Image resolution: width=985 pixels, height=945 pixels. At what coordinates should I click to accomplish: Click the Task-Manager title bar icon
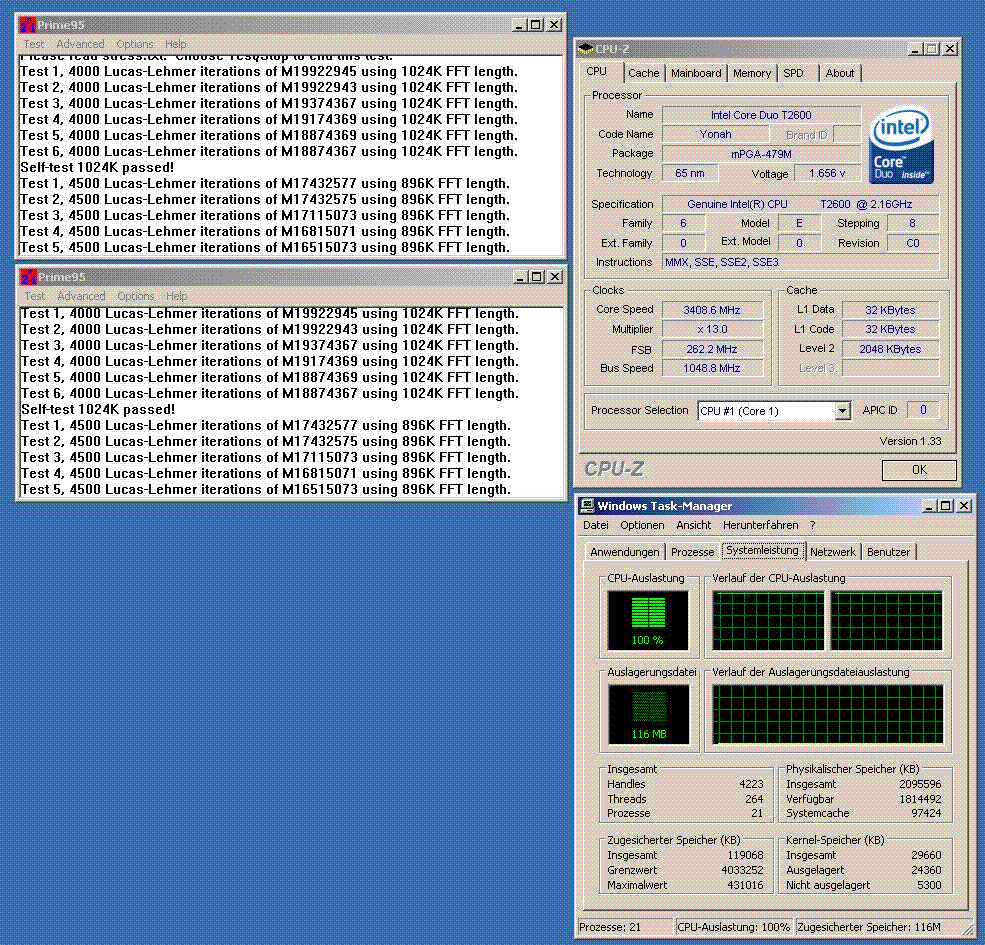[587, 506]
